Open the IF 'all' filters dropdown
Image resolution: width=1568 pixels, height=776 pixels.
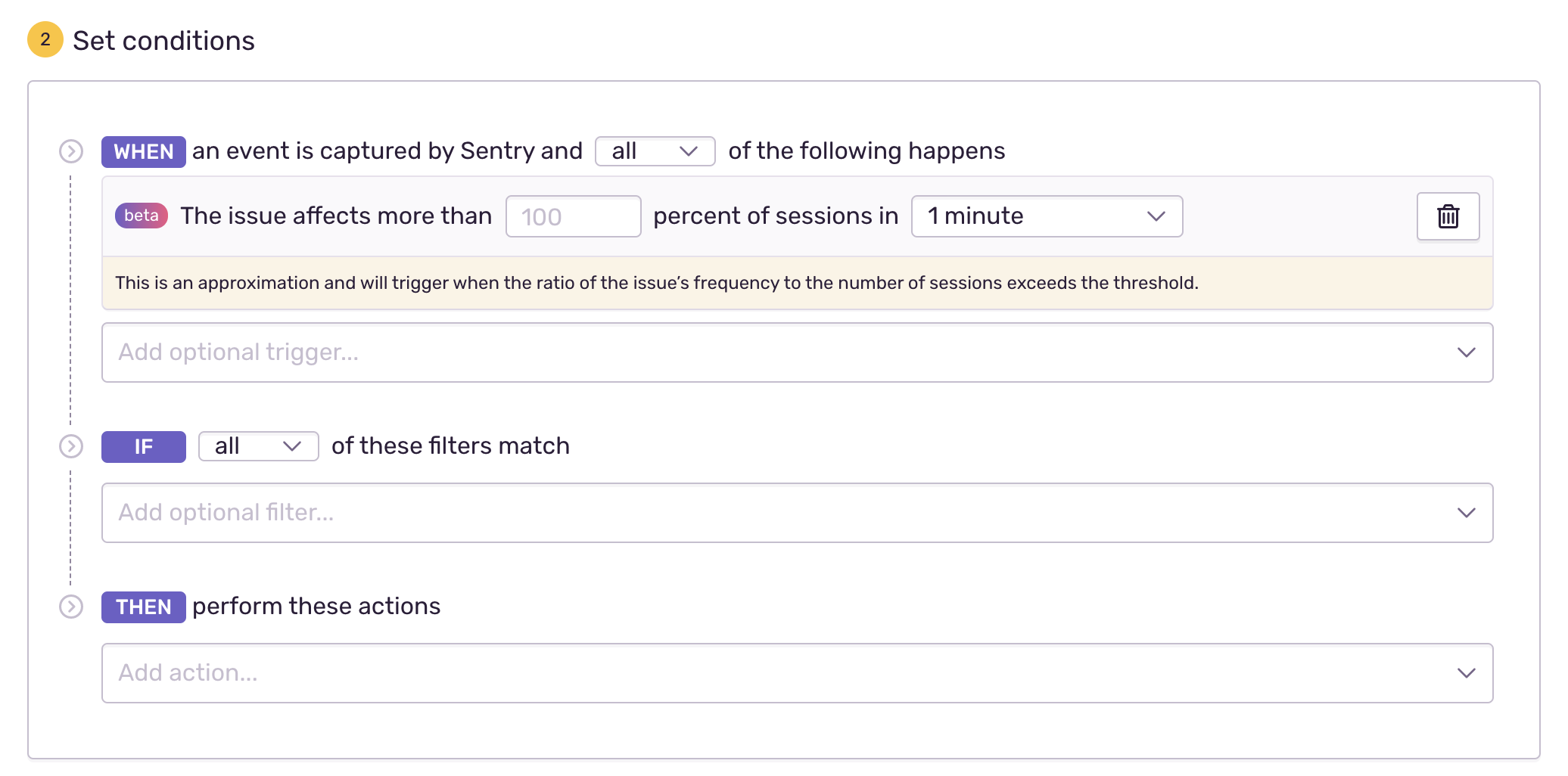258,446
